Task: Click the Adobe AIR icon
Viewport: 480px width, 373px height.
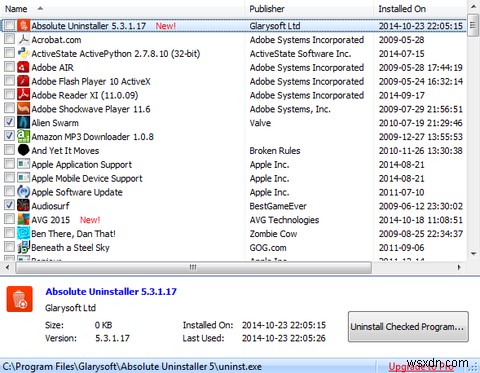Action: click(23, 67)
